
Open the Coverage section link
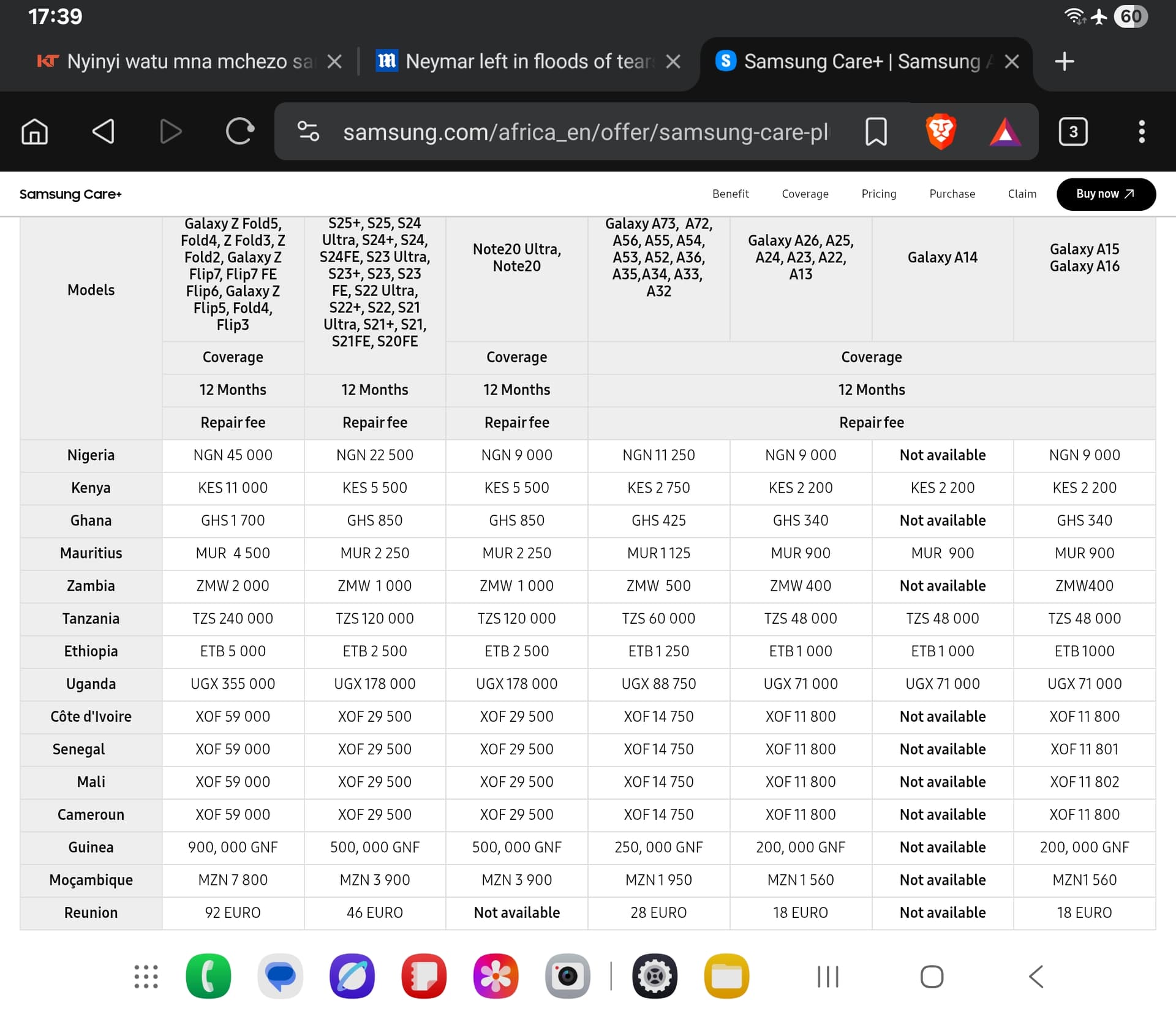pyautogui.click(x=805, y=194)
